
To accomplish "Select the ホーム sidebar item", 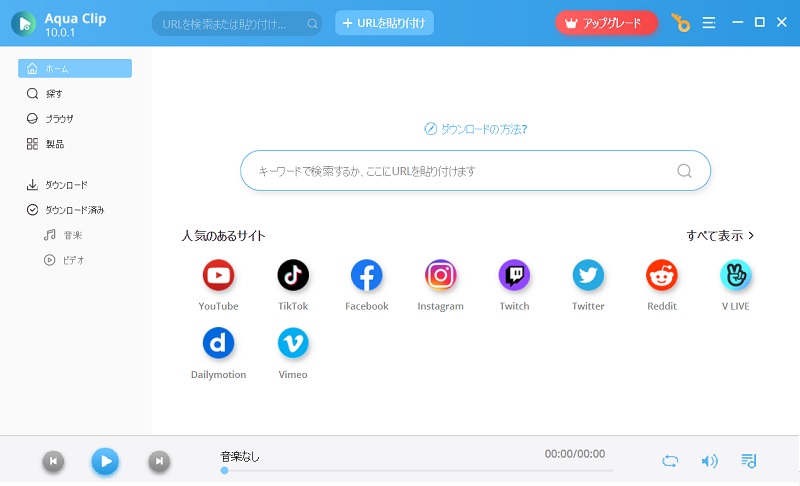I will pos(75,68).
